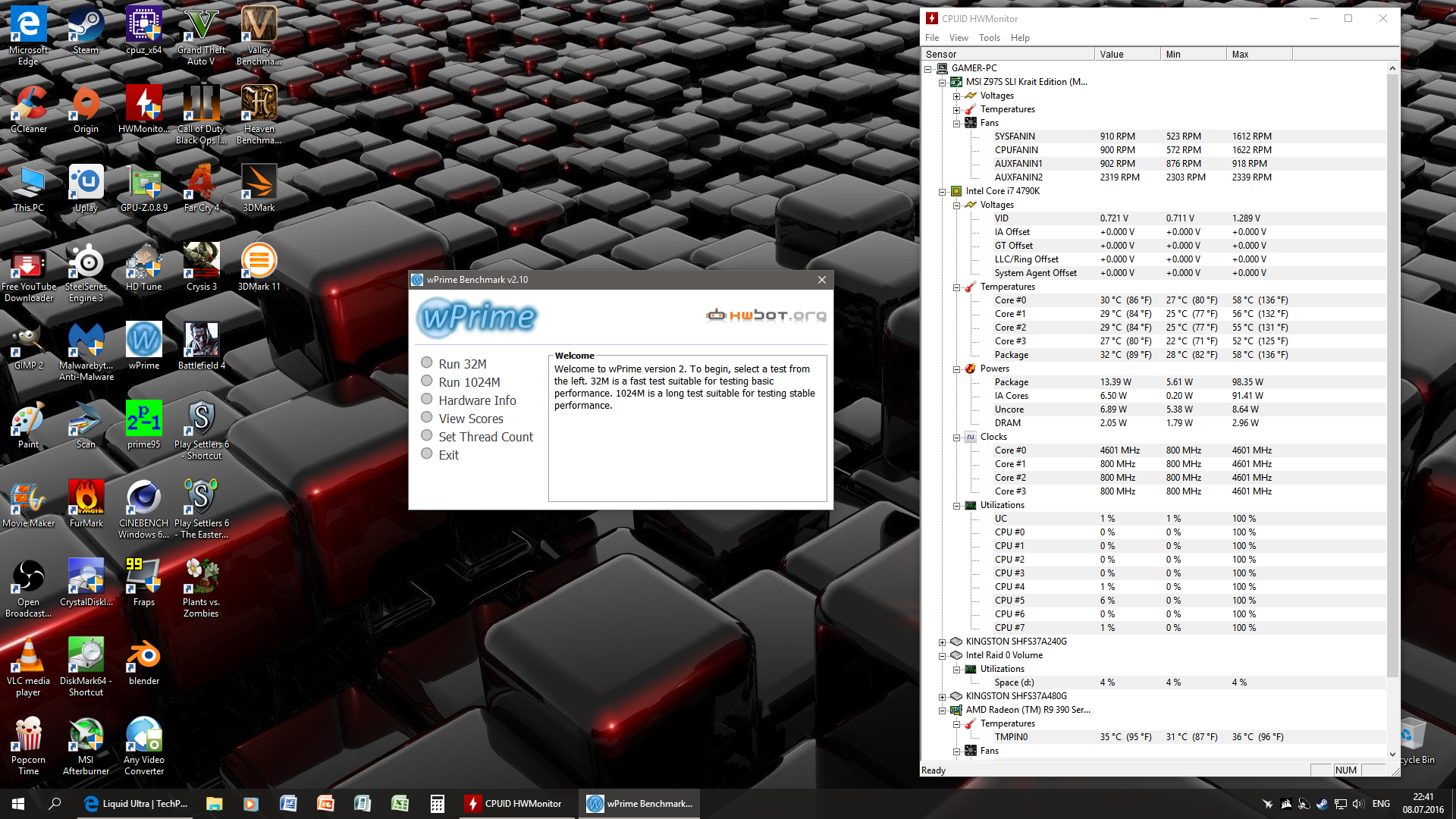Open Grand Theft Auto V shortcut
Viewport: 1456px width, 819px height.
[201, 36]
